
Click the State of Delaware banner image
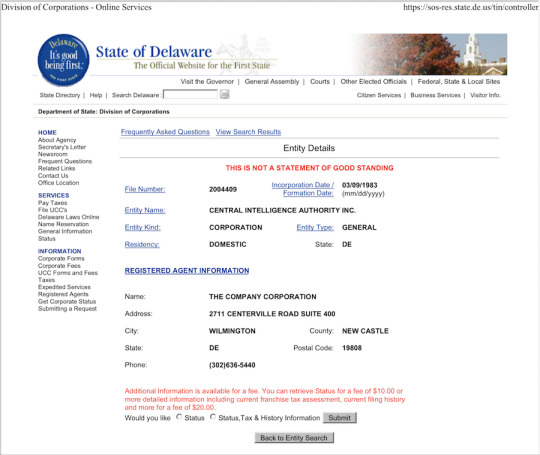coord(429,54)
